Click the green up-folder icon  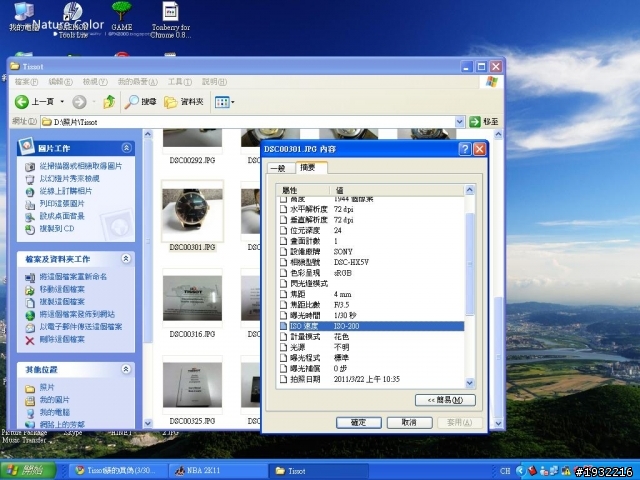(x=109, y=102)
